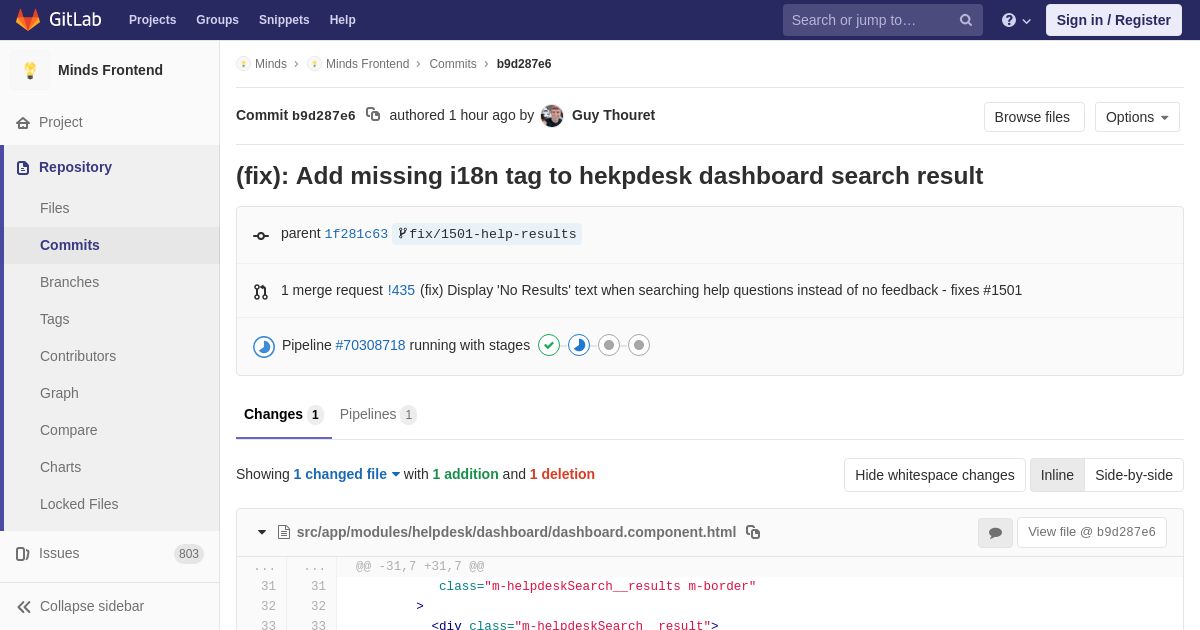Open the Projects menu in the navbar
The width and height of the screenshot is (1200, 630).
152,20
